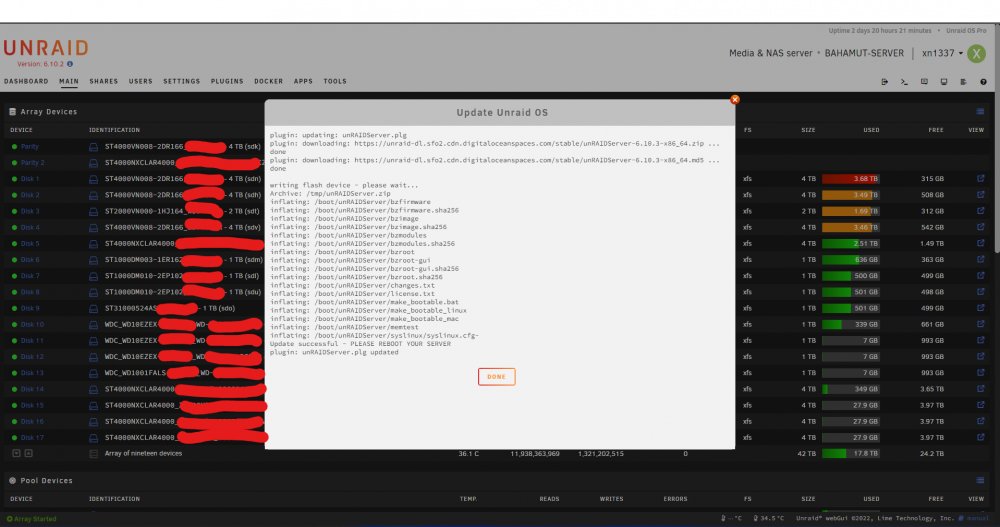Click the Disk 12 row drive icon
Viewport: 1000px width, 527px height.
click(x=93, y=357)
